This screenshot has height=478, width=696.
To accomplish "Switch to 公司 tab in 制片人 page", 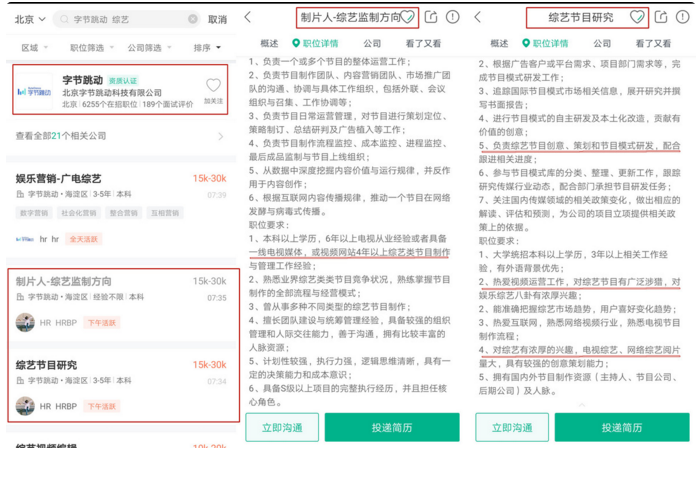I will [x=372, y=43].
